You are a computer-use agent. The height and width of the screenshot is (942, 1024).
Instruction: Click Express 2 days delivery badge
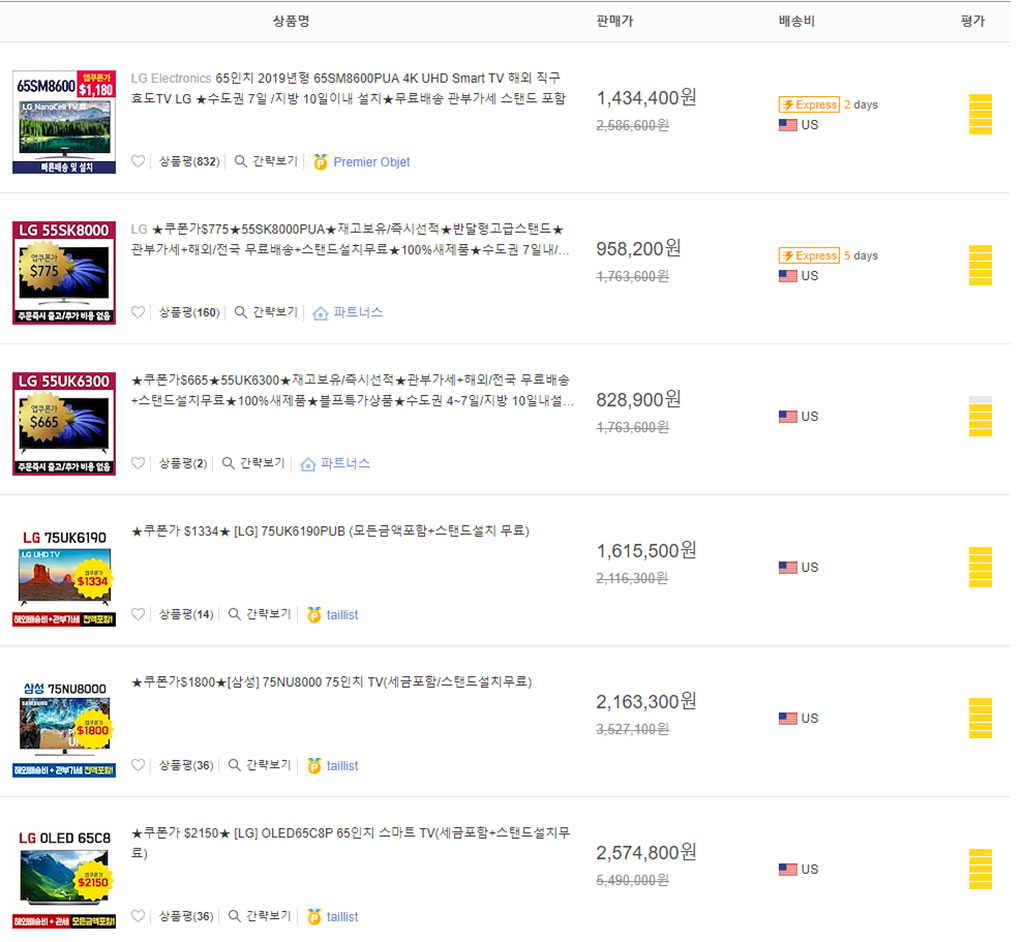pos(809,105)
